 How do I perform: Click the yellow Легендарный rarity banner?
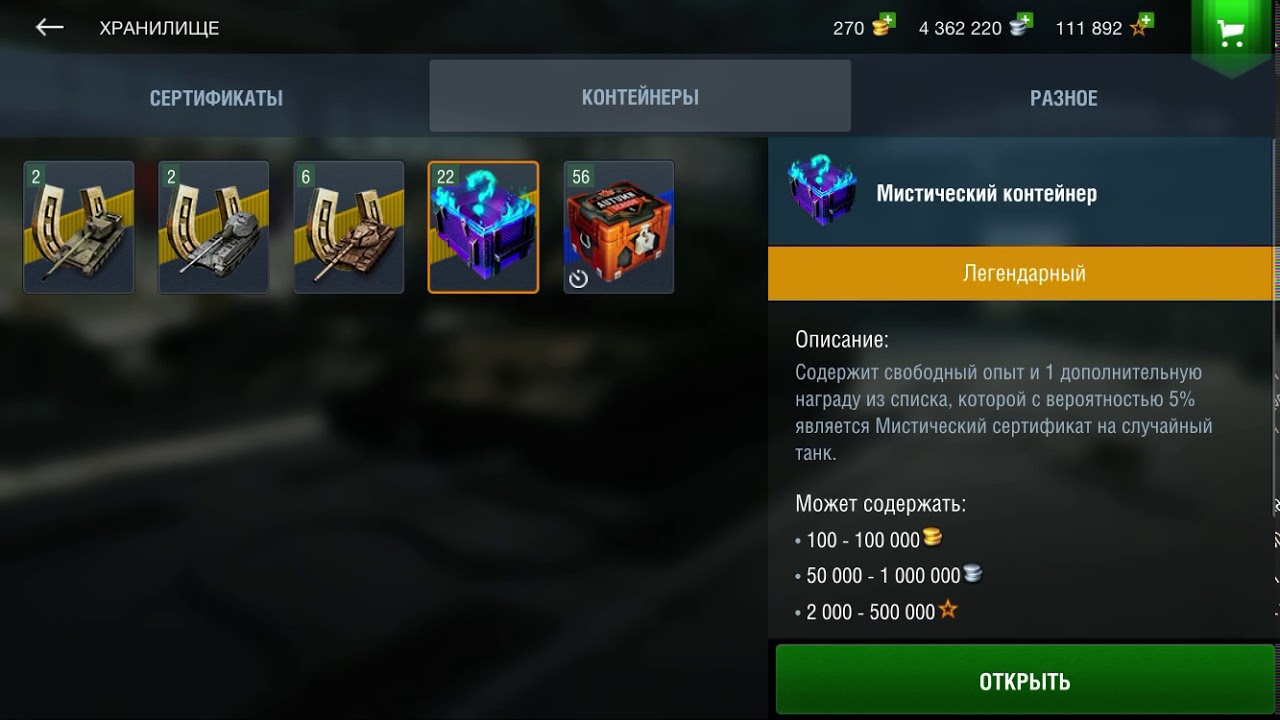point(1024,273)
